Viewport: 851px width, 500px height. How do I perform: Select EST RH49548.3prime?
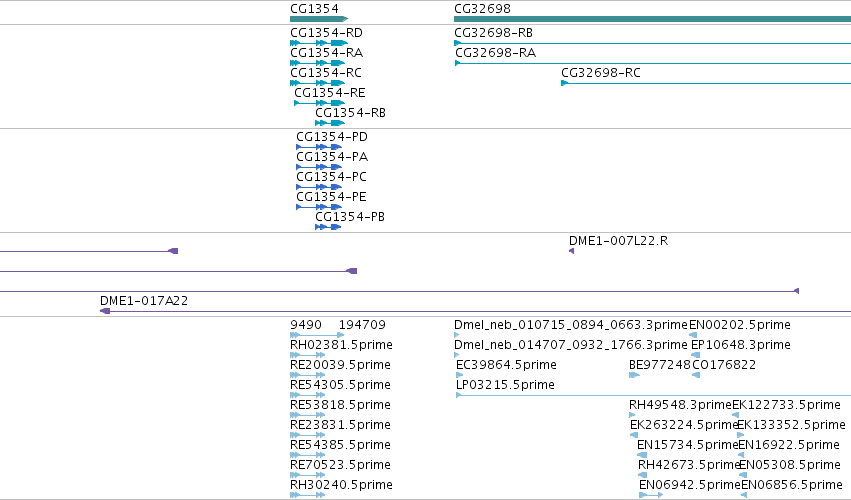(681, 405)
